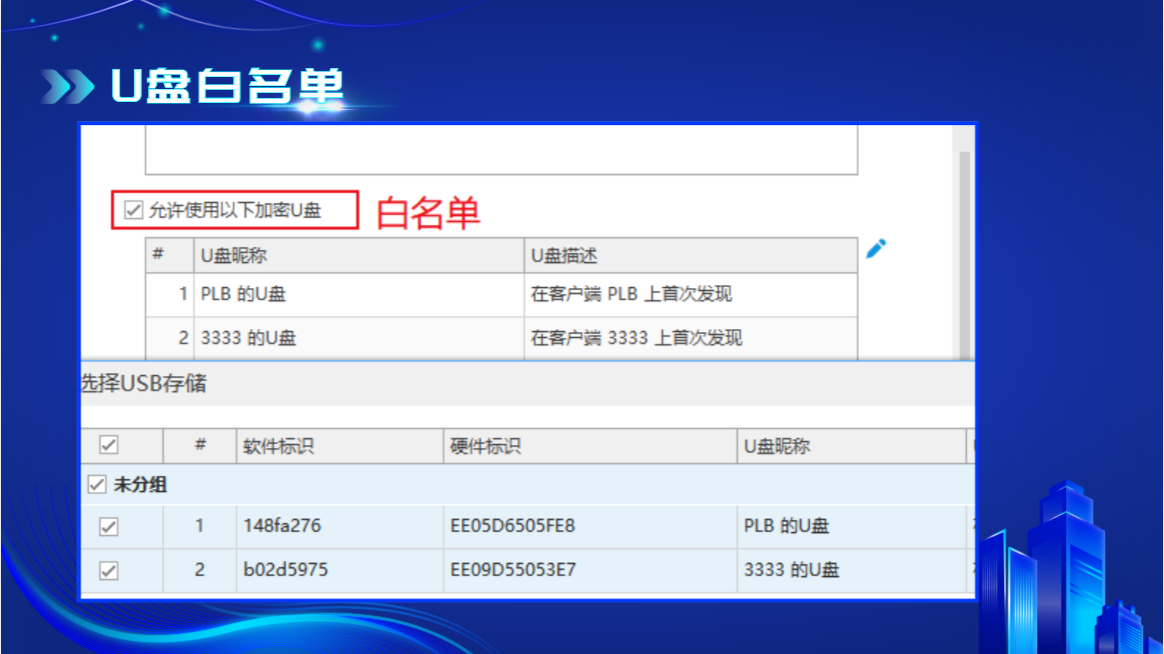Click U盘昵称 header in USB storage table
Viewport: 1164px width, 654px height.
tap(851, 446)
